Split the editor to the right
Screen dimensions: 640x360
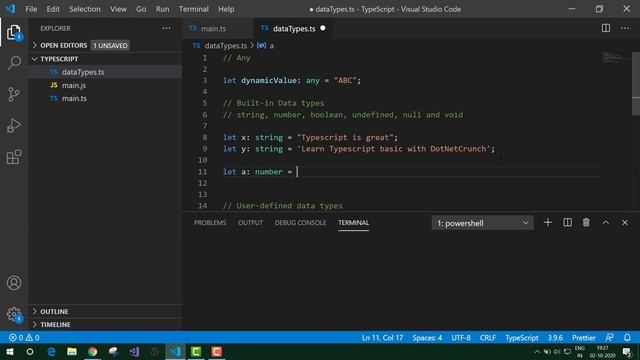pos(606,28)
